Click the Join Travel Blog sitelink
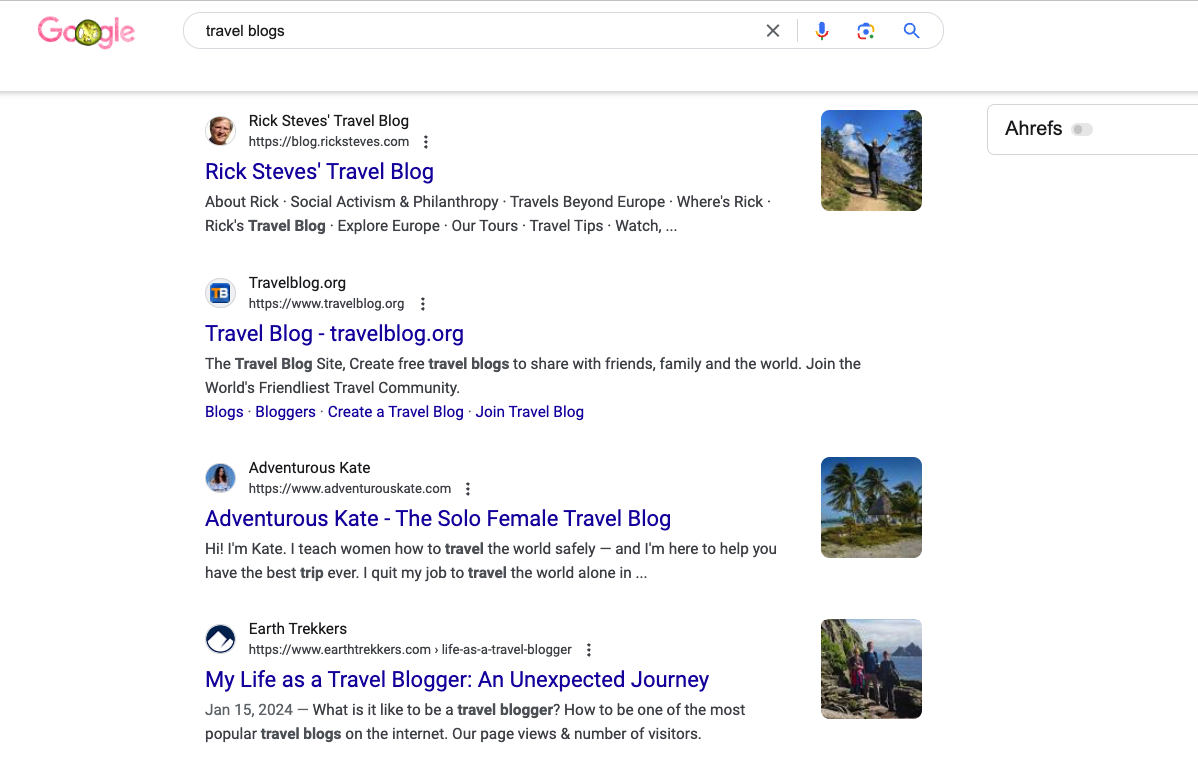Screen dimensions: 1198x757 (529, 411)
